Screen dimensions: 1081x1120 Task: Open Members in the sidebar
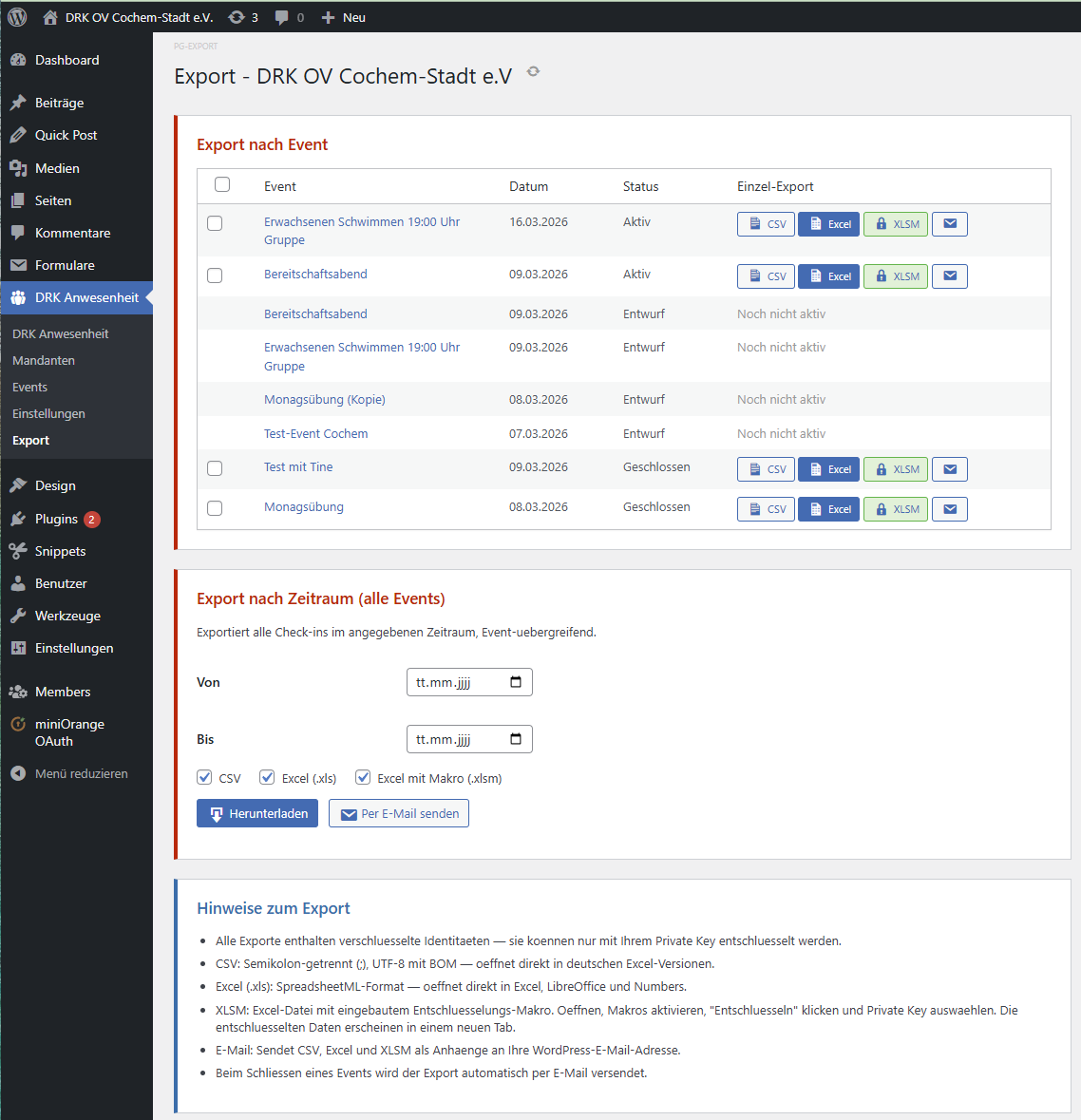coord(76,692)
